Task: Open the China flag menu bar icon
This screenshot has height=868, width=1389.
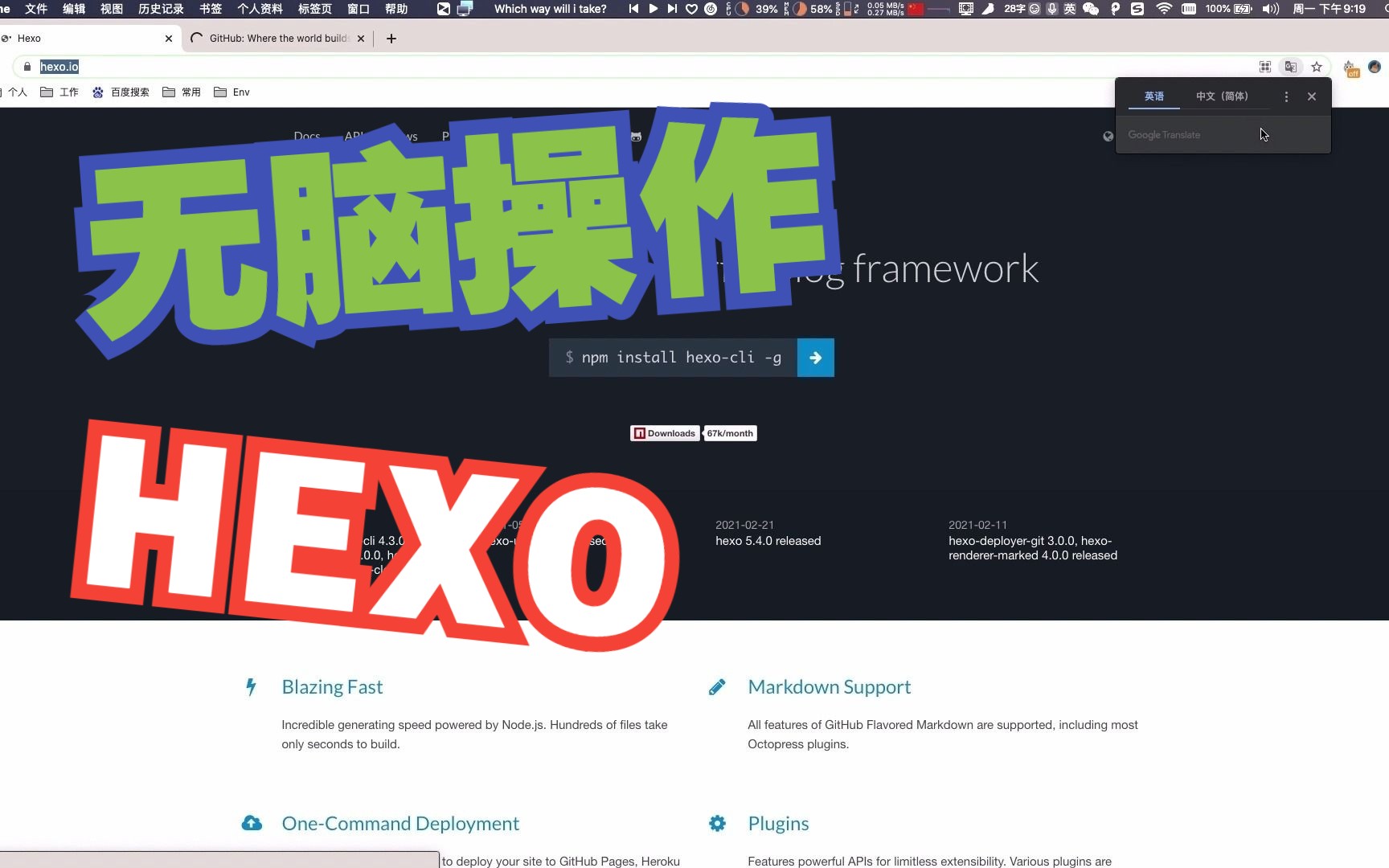Action: (x=916, y=9)
